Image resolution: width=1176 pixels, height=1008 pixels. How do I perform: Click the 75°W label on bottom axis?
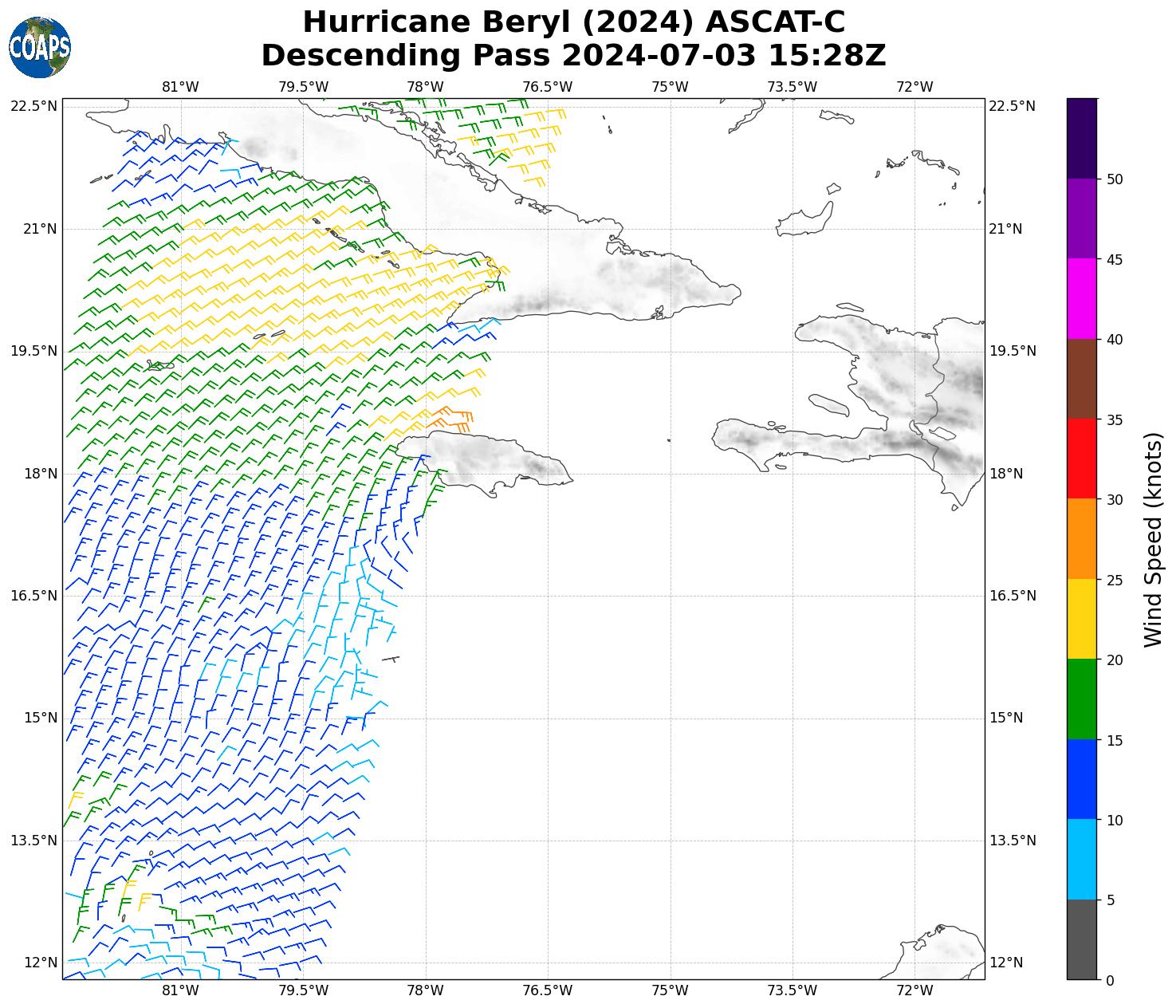[x=670, y=990]
